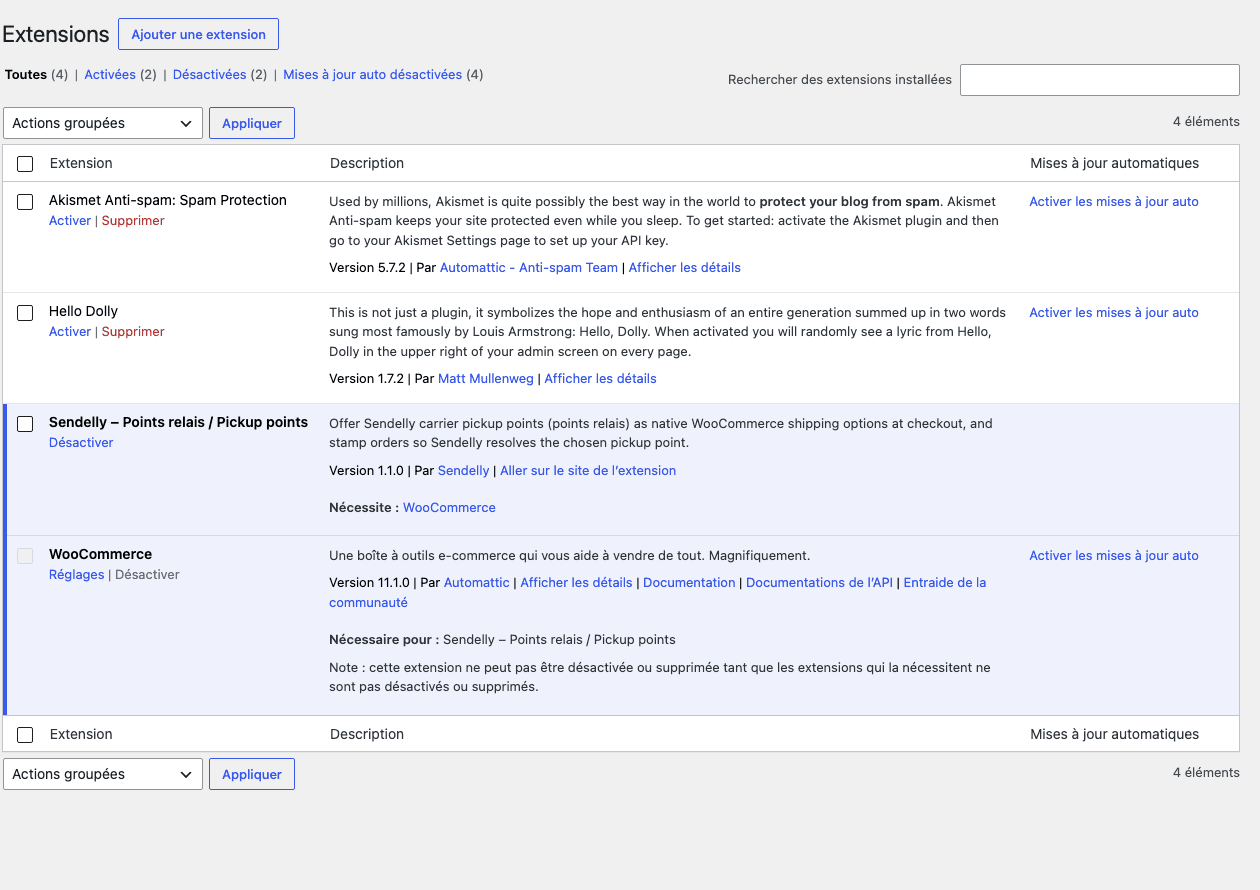Open Automattic author link in WooCommerce row
The height and width of the screenshot is (890, 1260).
(x=477, y=582)
